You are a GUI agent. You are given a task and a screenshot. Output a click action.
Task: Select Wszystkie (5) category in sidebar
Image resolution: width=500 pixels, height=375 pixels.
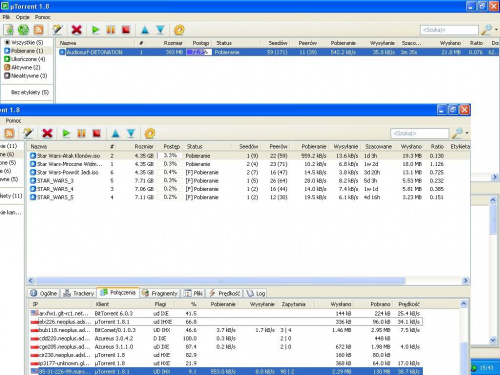pos(24,43)
